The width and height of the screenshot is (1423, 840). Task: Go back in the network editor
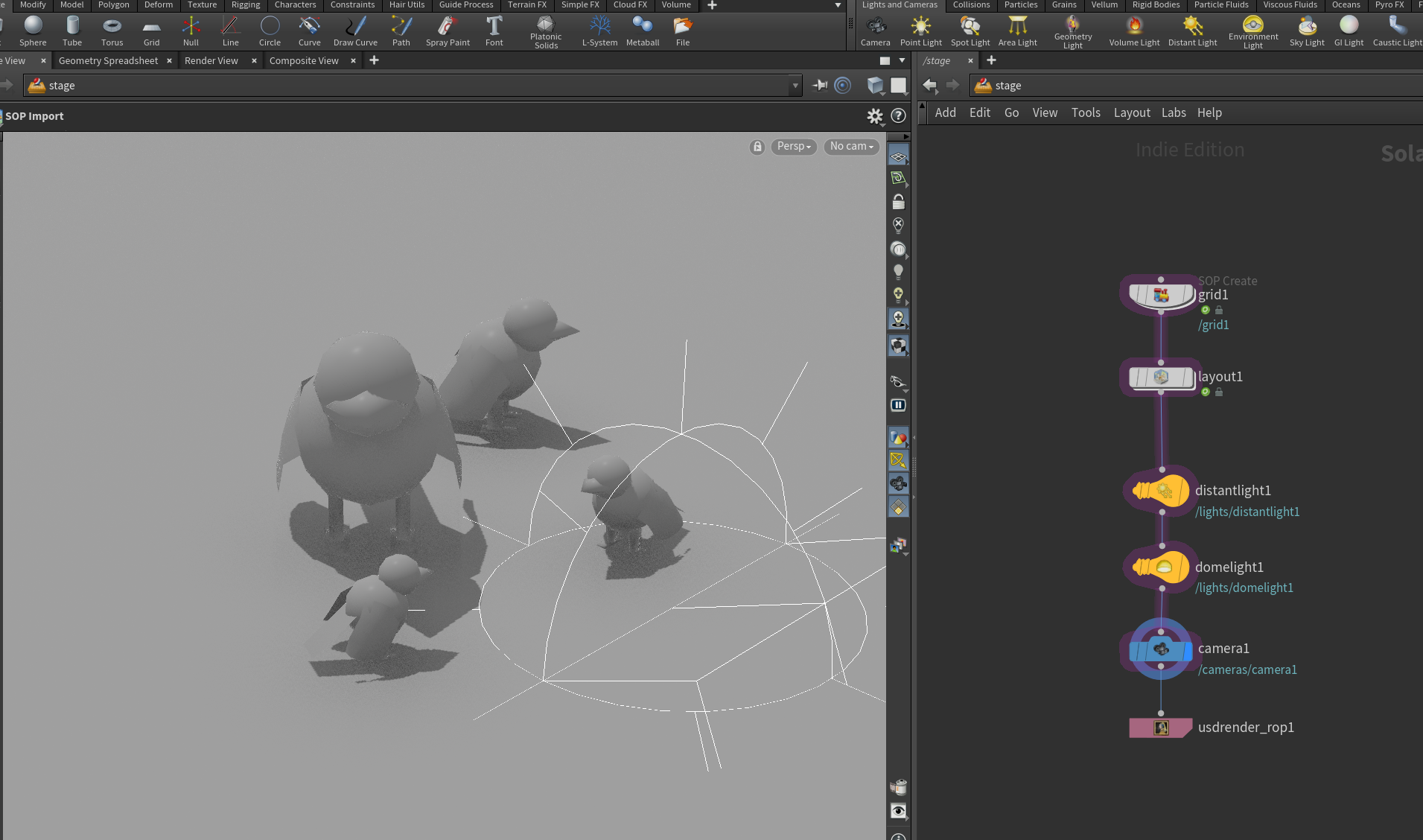coord(930,86)
